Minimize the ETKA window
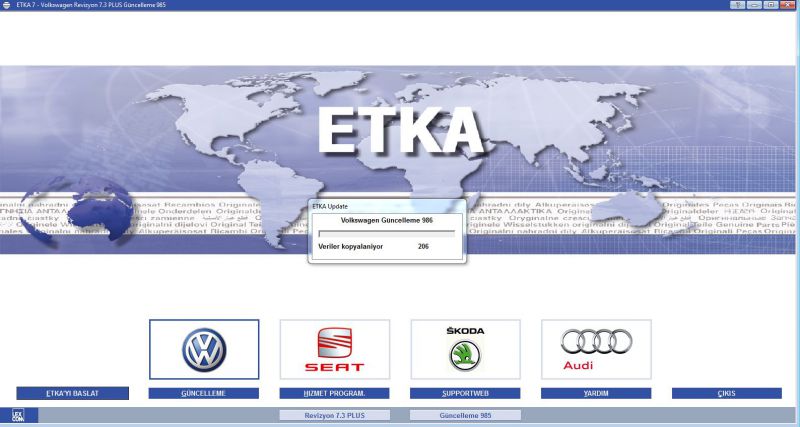 tap(755, 5)
